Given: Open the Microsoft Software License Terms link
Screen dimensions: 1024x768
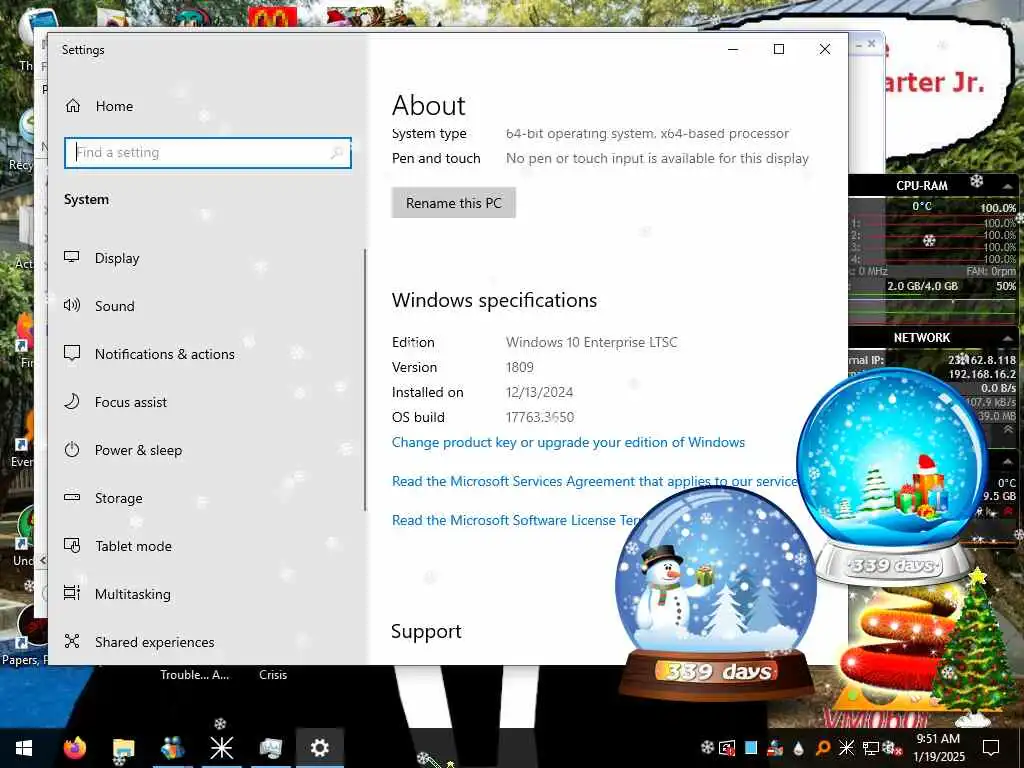Looking at the screenshot, I should tap(516, 520).
